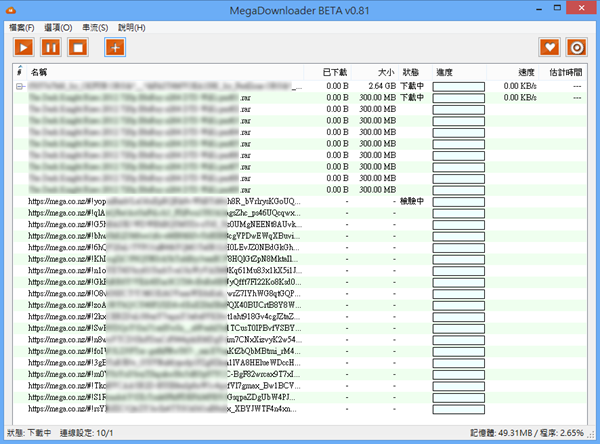Open the 串流(S) menu
This screenshot has width=600, height=444.
95,28
